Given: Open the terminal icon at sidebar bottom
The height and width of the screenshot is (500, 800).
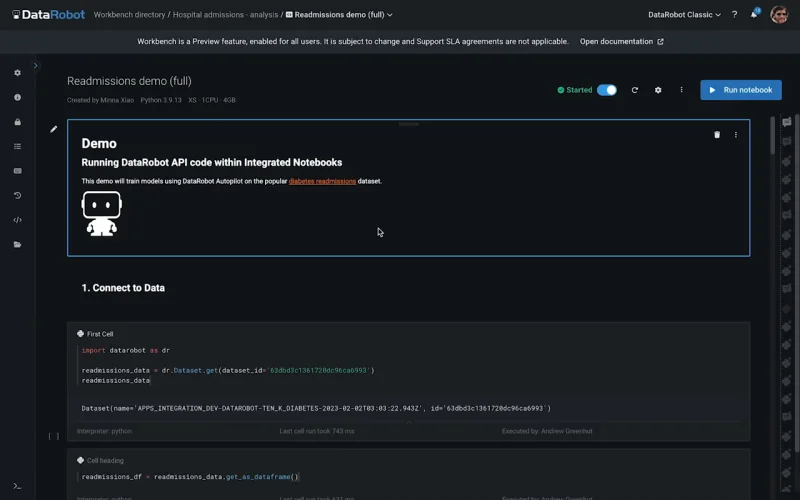Looking at the screenshot, I should click(17, 486).
